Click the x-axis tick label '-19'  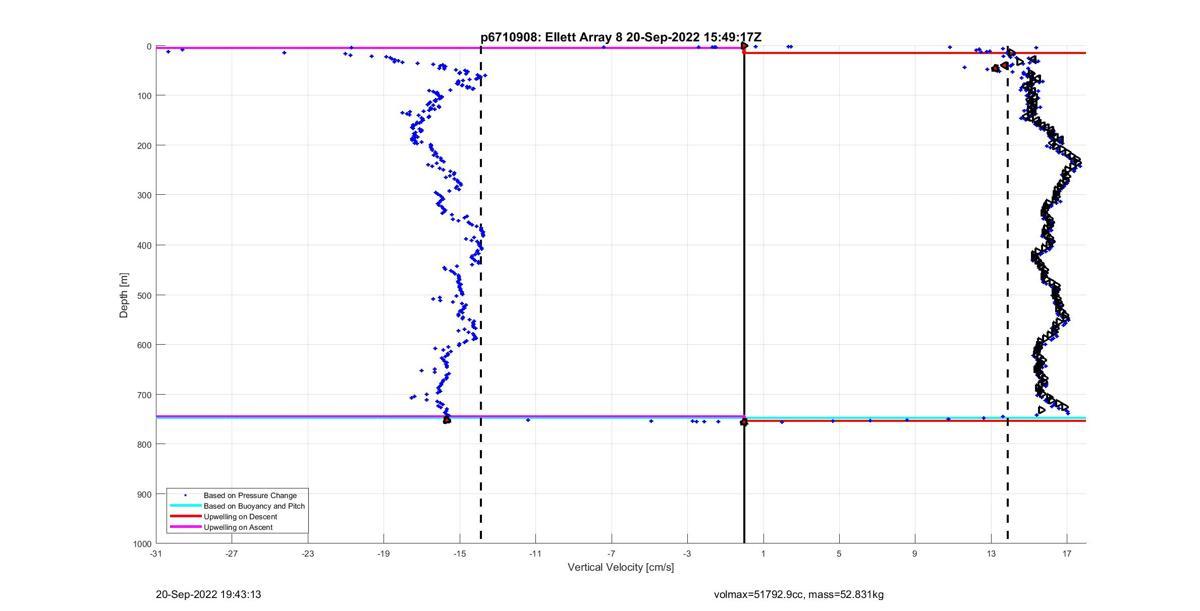[x=383, y=553]
